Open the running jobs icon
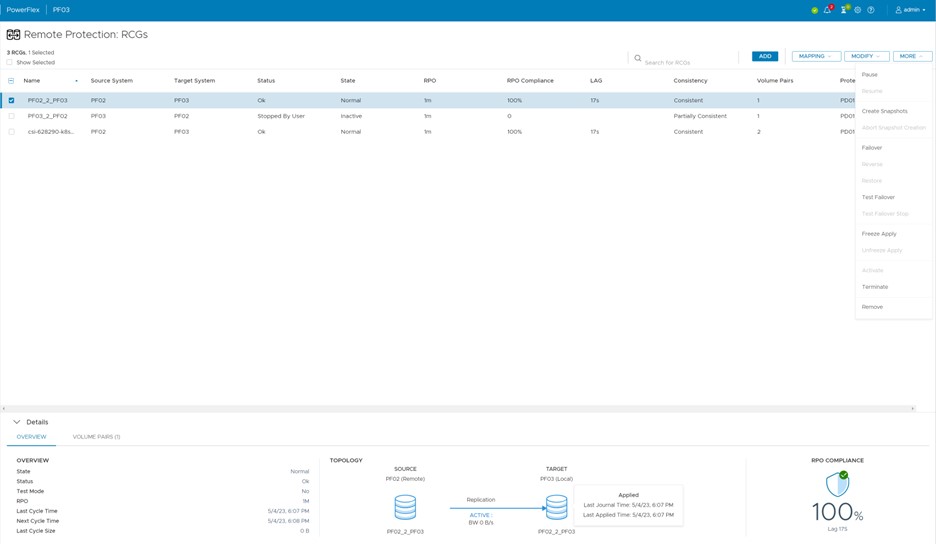Viewport: 936px width, 544px height. tap(844, 10)
